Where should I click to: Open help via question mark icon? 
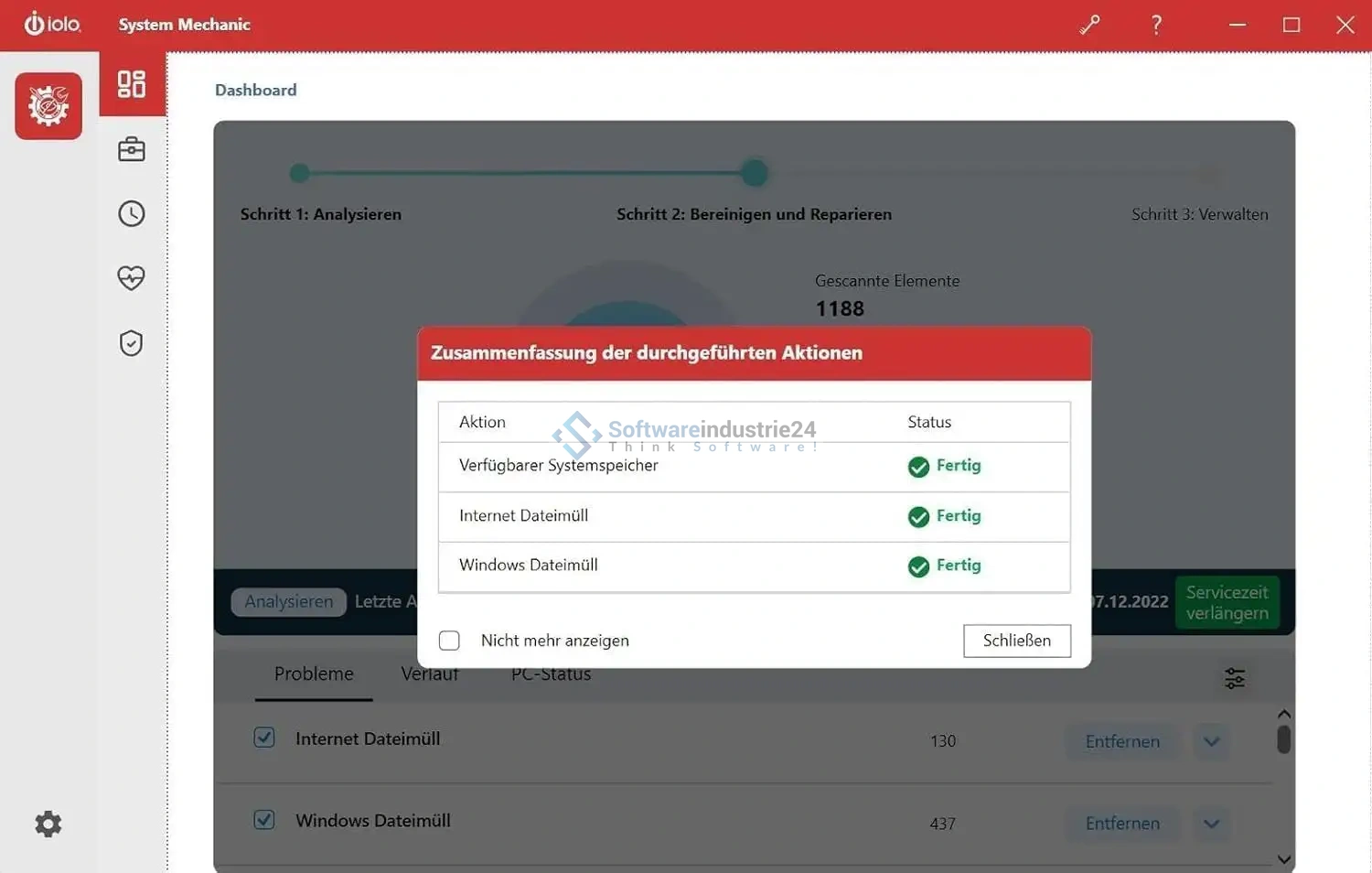point(1156,26)
